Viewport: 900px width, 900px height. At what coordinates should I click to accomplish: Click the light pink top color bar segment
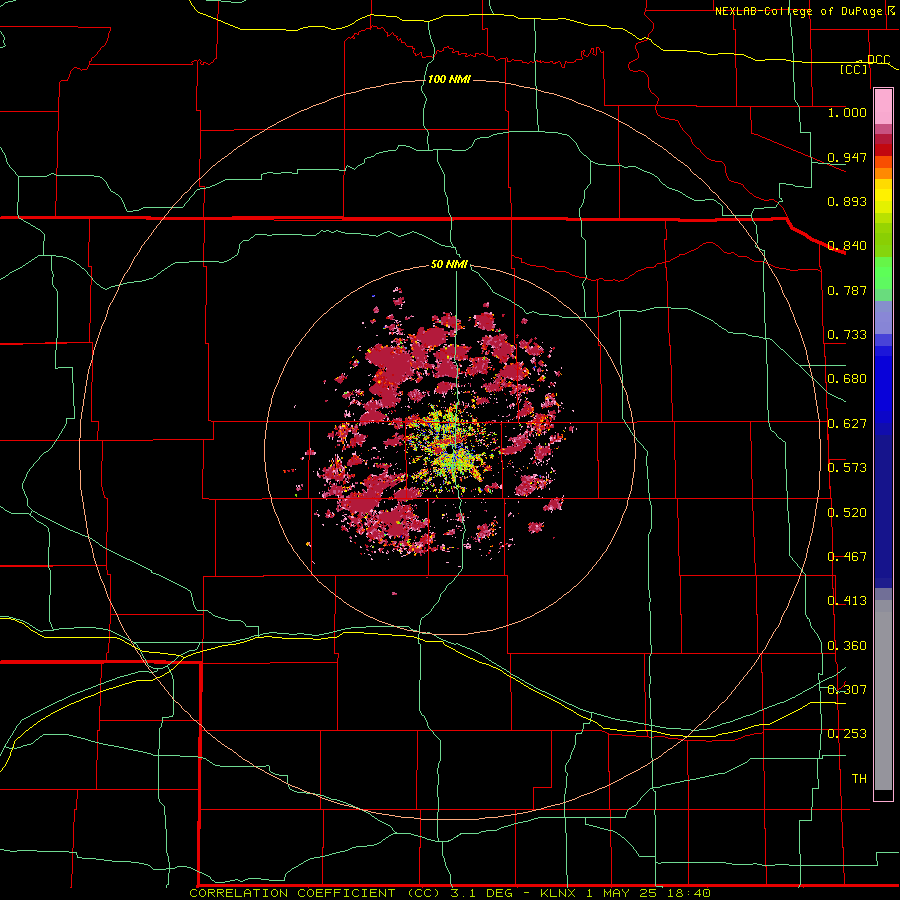(883, 107)
